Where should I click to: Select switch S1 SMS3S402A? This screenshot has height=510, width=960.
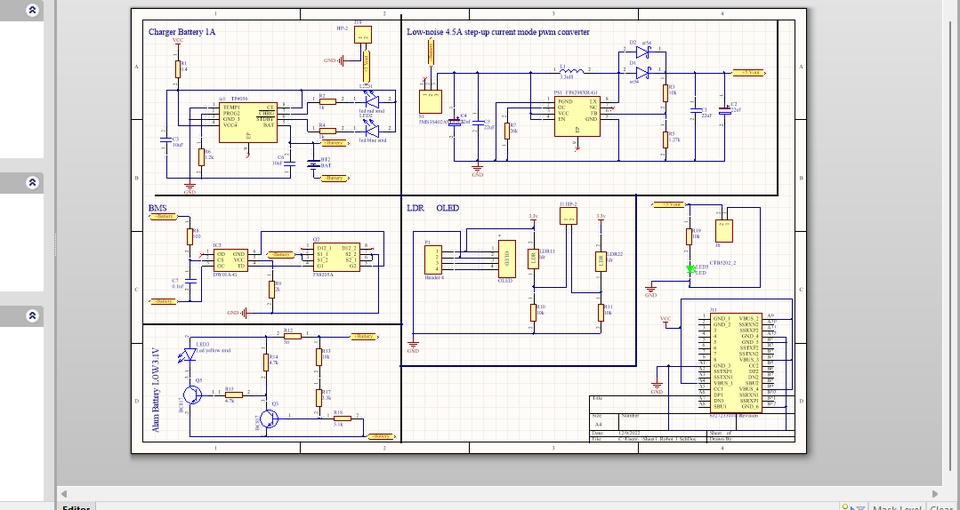(x=430, y=102)
